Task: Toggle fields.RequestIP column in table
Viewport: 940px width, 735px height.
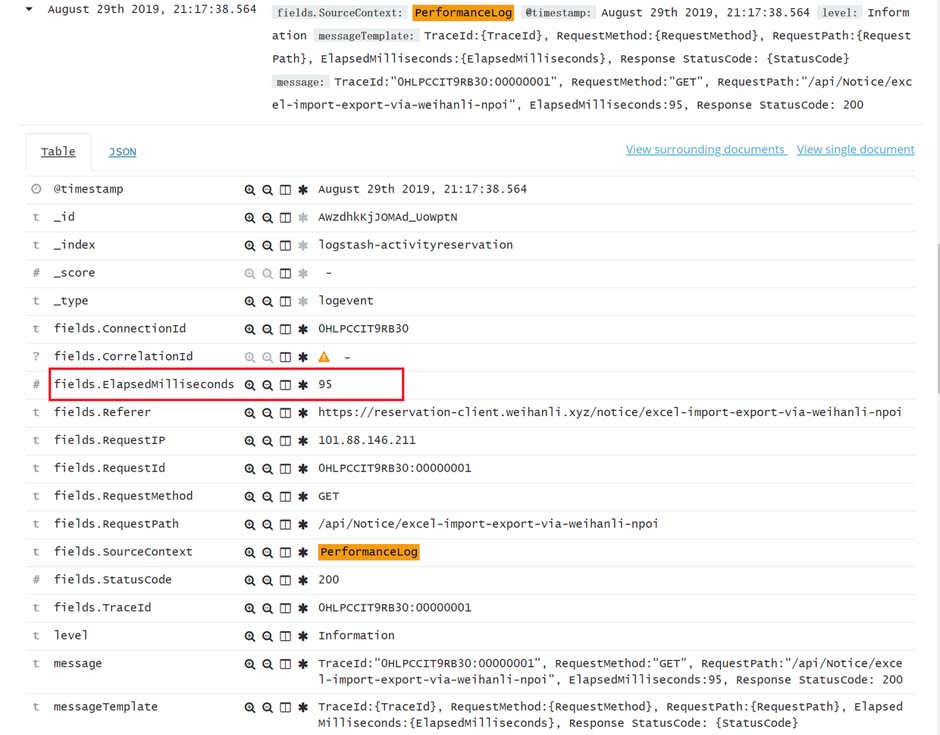Action: coord(285,441)
